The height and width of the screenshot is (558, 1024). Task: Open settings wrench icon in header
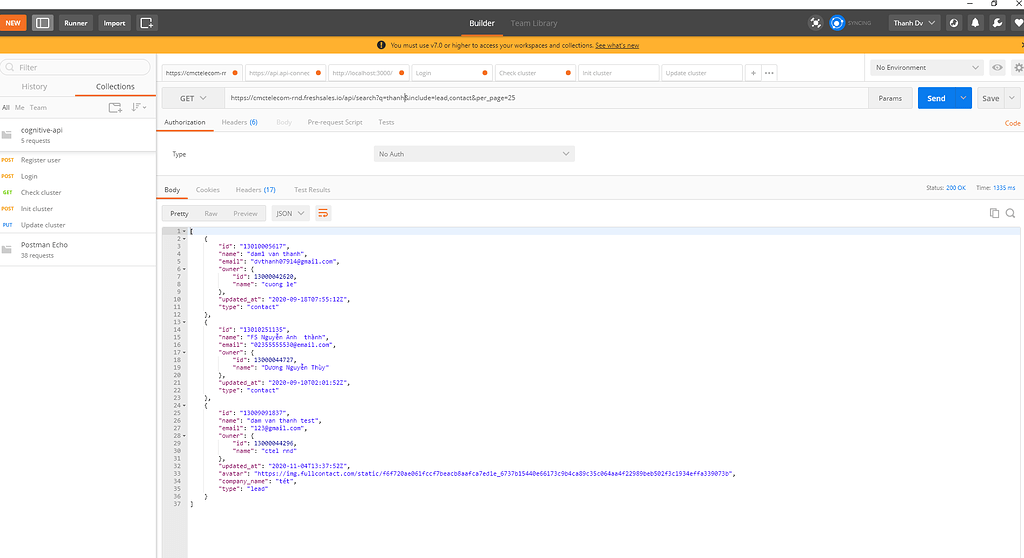997,22
